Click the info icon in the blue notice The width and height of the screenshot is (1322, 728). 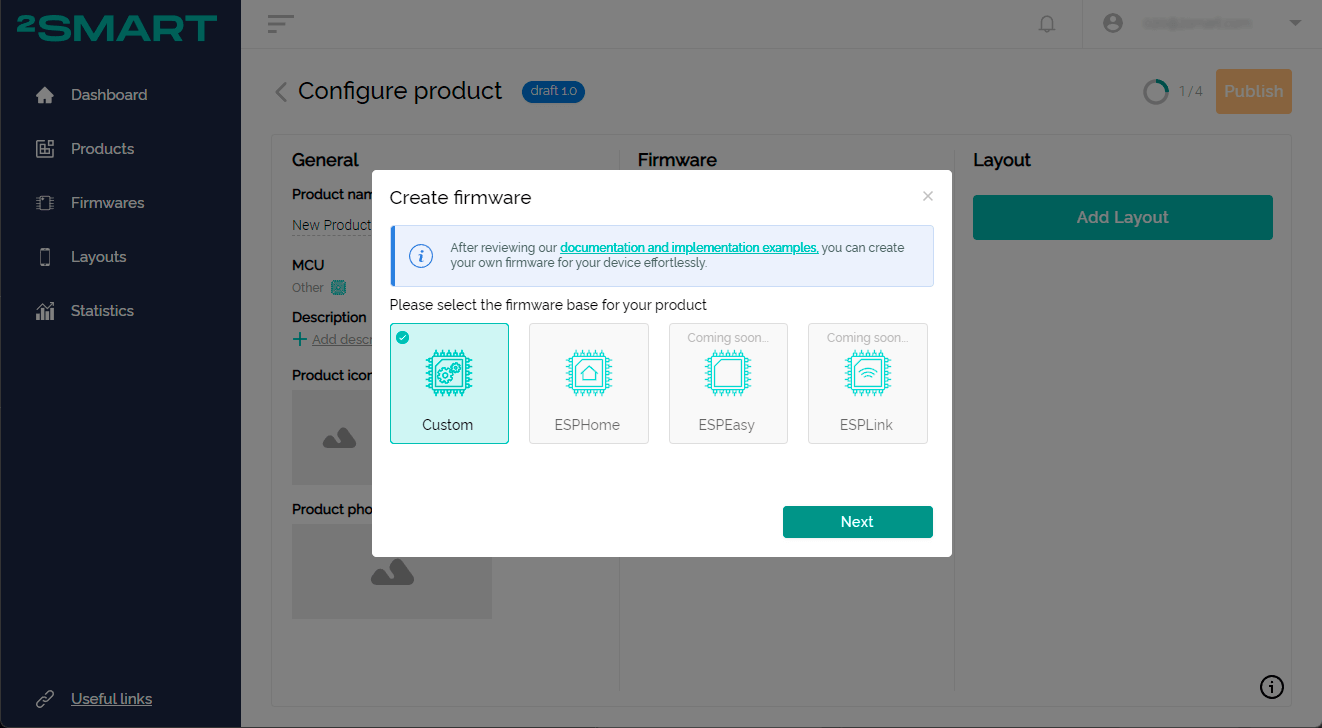click(422, 256)
